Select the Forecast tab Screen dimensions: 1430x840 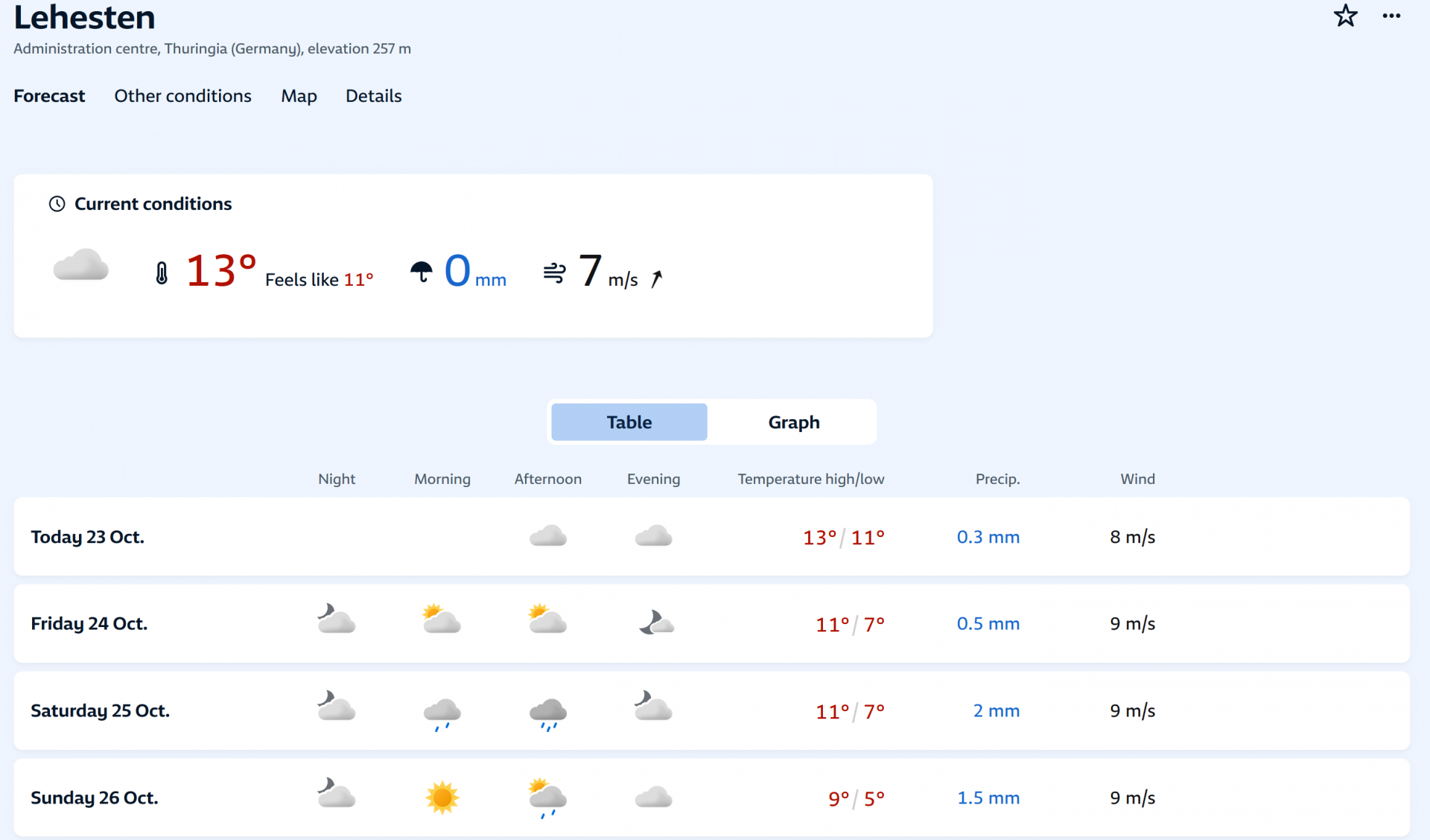49,96
